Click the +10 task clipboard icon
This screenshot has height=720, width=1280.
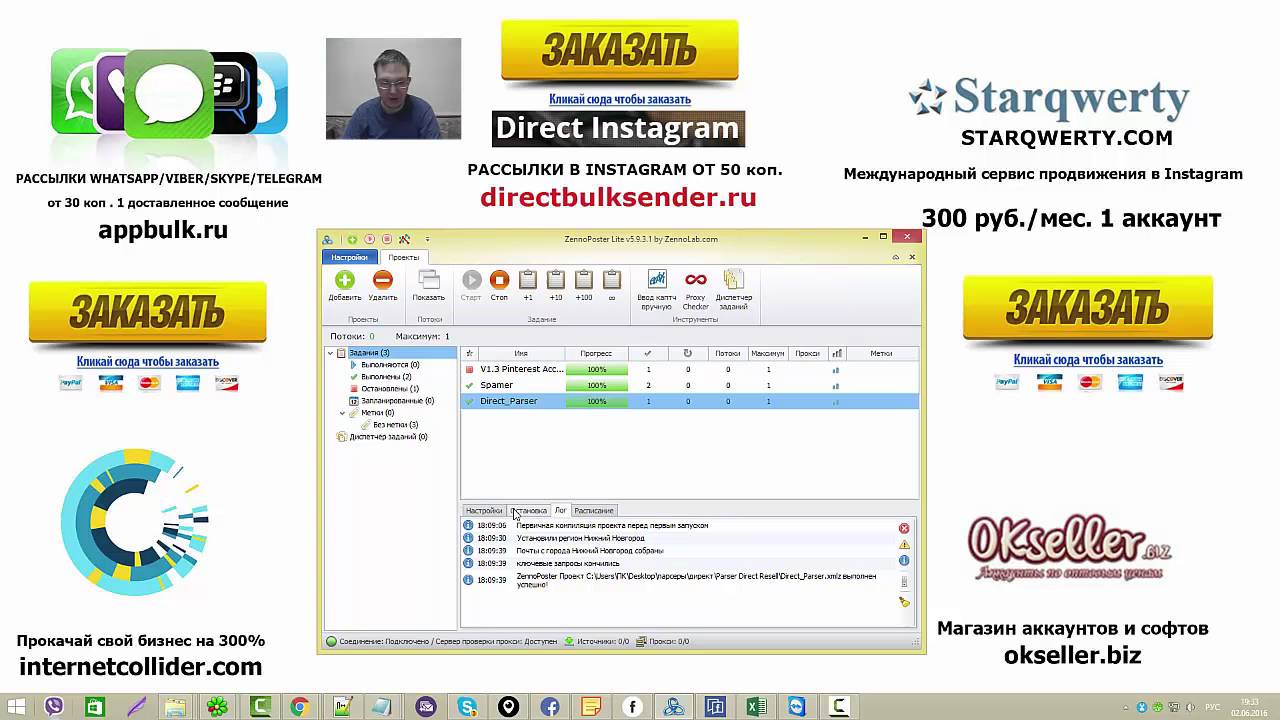pos(556,280)
